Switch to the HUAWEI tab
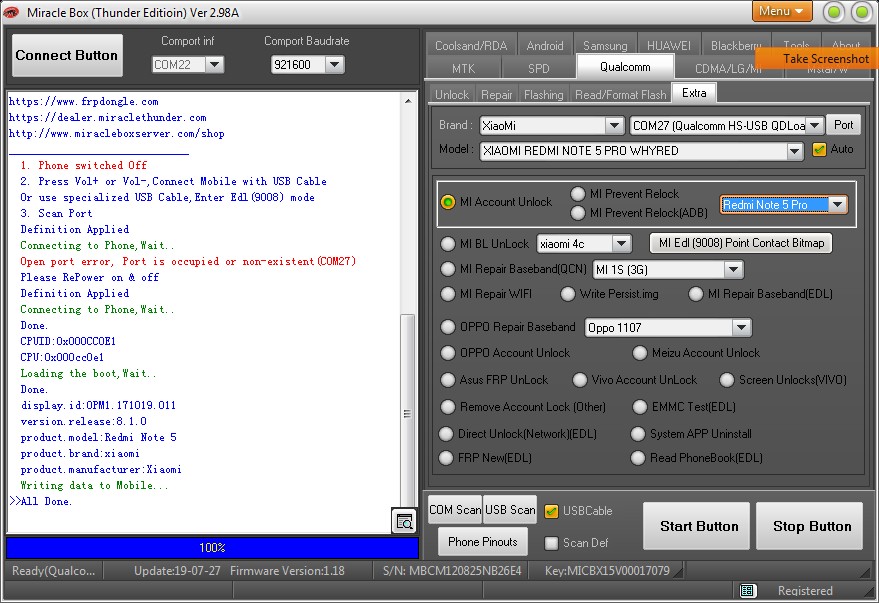This screenshot has height=603, width=879. 668,45
